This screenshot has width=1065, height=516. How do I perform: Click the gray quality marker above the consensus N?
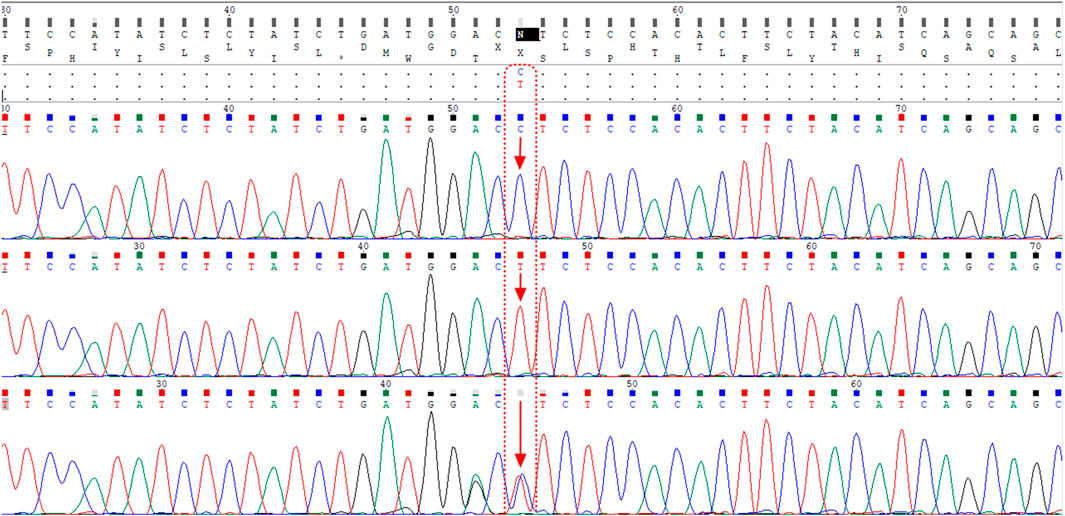520,22
